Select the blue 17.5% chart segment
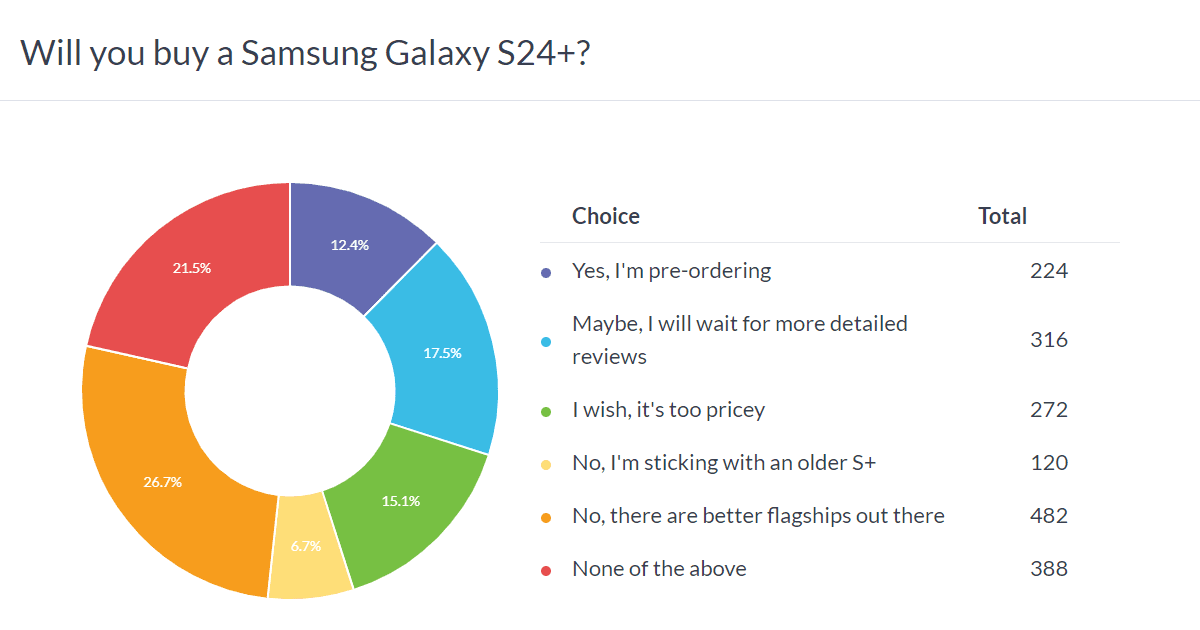Screen dimensions: 1200x630 pyautogui.click(x=440, y=353)
